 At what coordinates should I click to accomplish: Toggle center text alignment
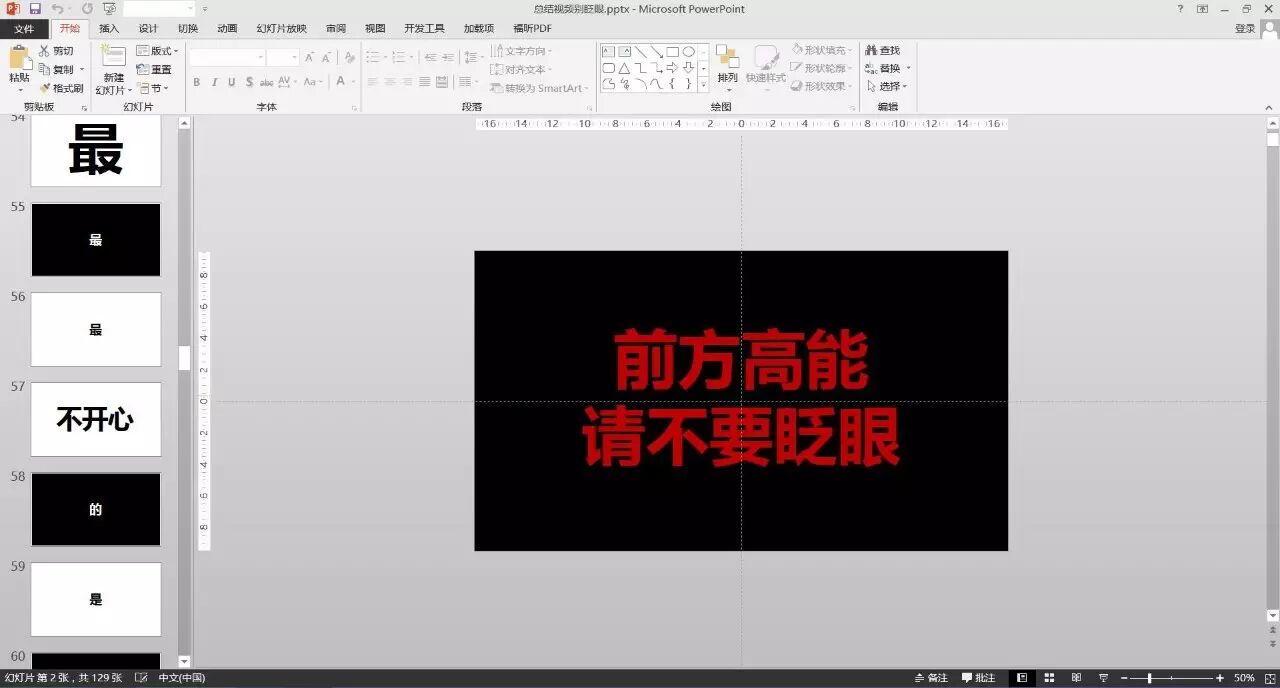(x=390, y=82)
